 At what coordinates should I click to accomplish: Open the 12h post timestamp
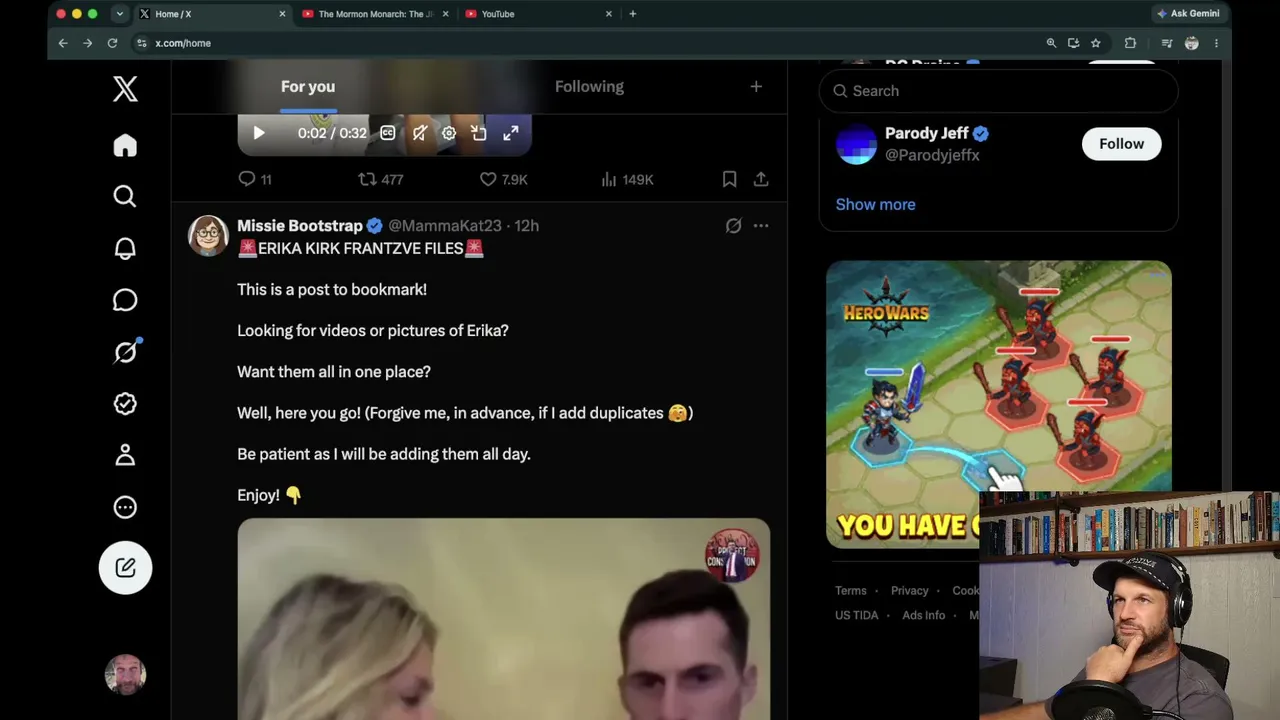(x=527, y=226)
